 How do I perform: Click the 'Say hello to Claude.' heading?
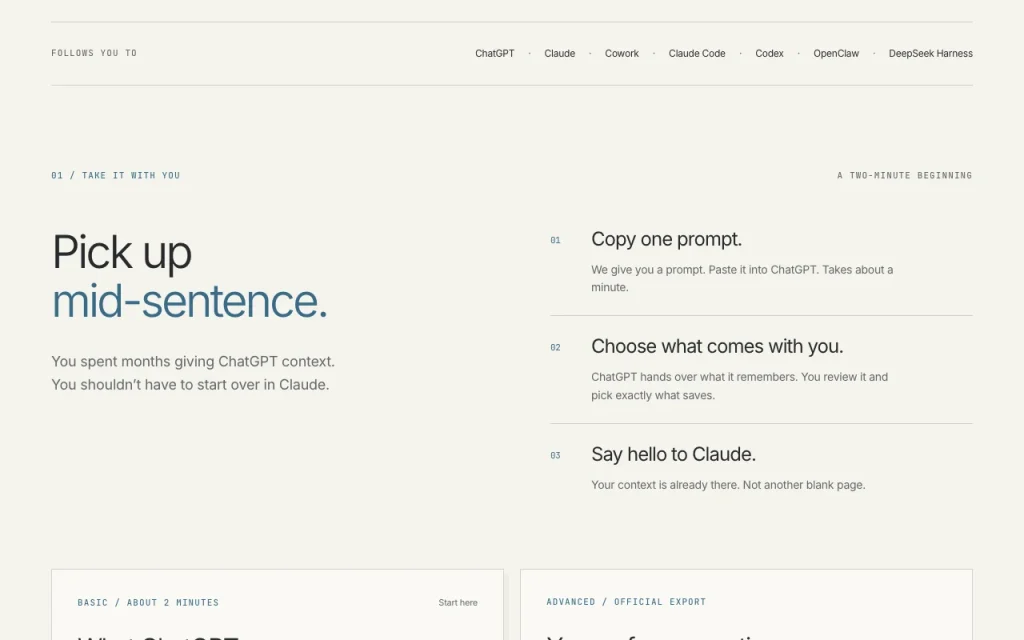(673, 454)
